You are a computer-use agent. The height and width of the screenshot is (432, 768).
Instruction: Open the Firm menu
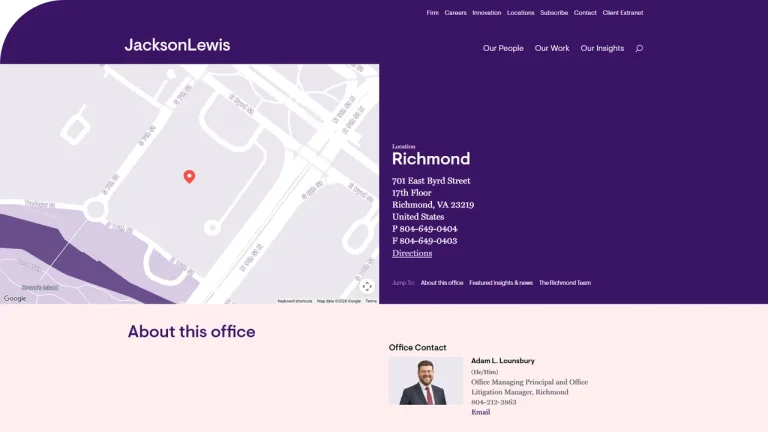pyautogui.click(x=432, y=13)
